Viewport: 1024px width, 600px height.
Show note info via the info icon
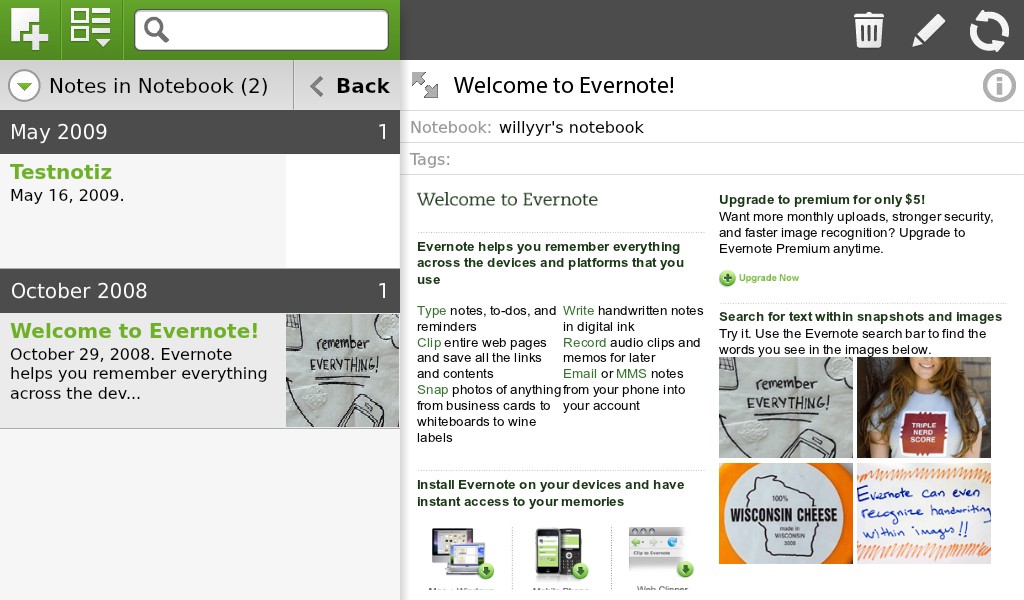click(x=999, y=86)
